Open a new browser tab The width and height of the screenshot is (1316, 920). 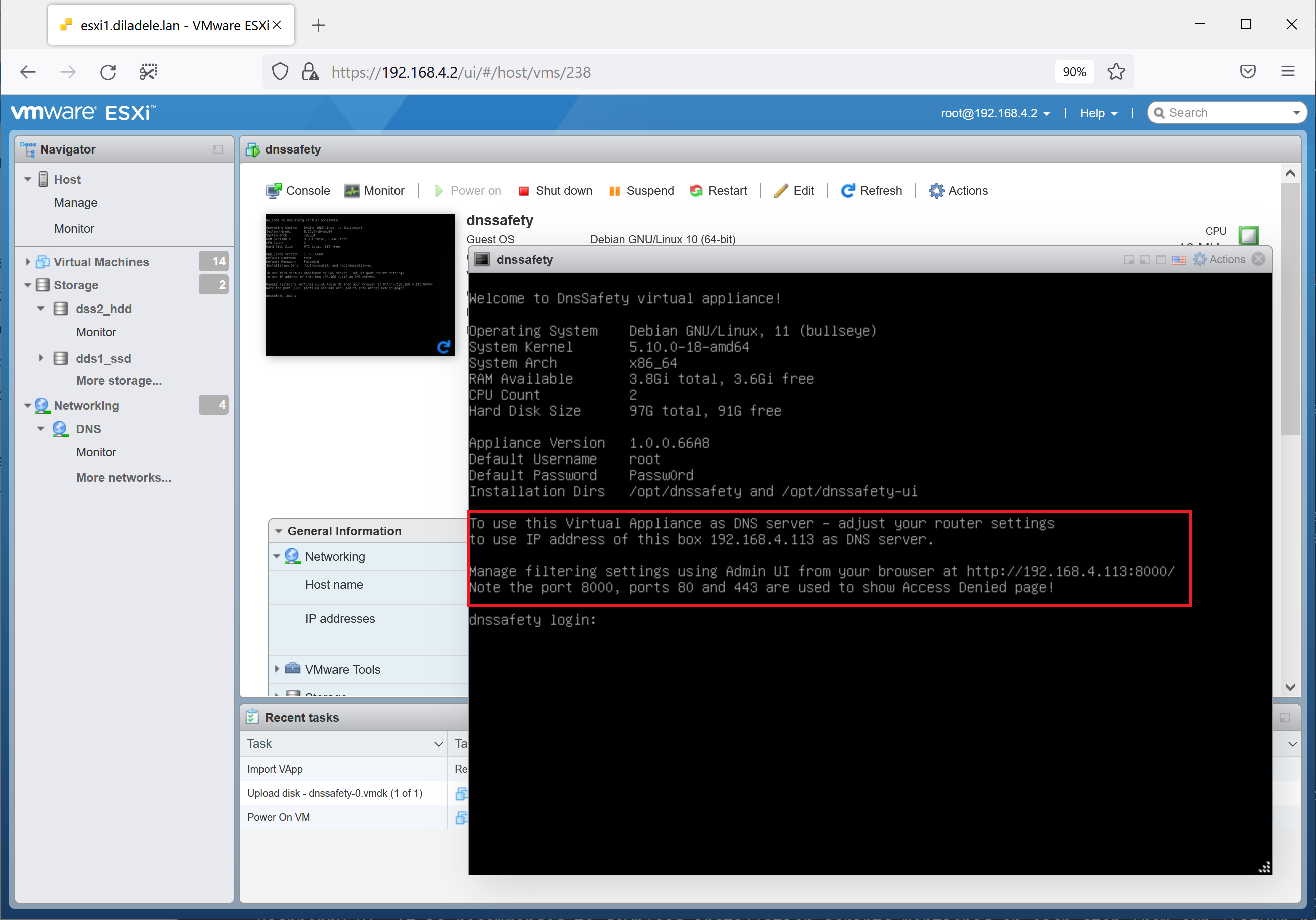click(319, 25)
